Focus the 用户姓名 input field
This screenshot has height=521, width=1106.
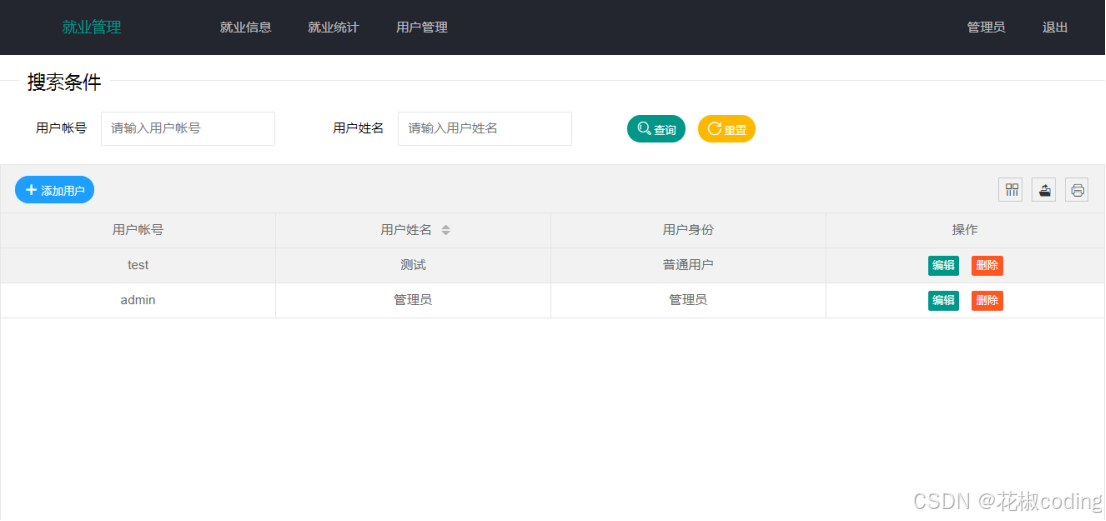click(485, 128)
